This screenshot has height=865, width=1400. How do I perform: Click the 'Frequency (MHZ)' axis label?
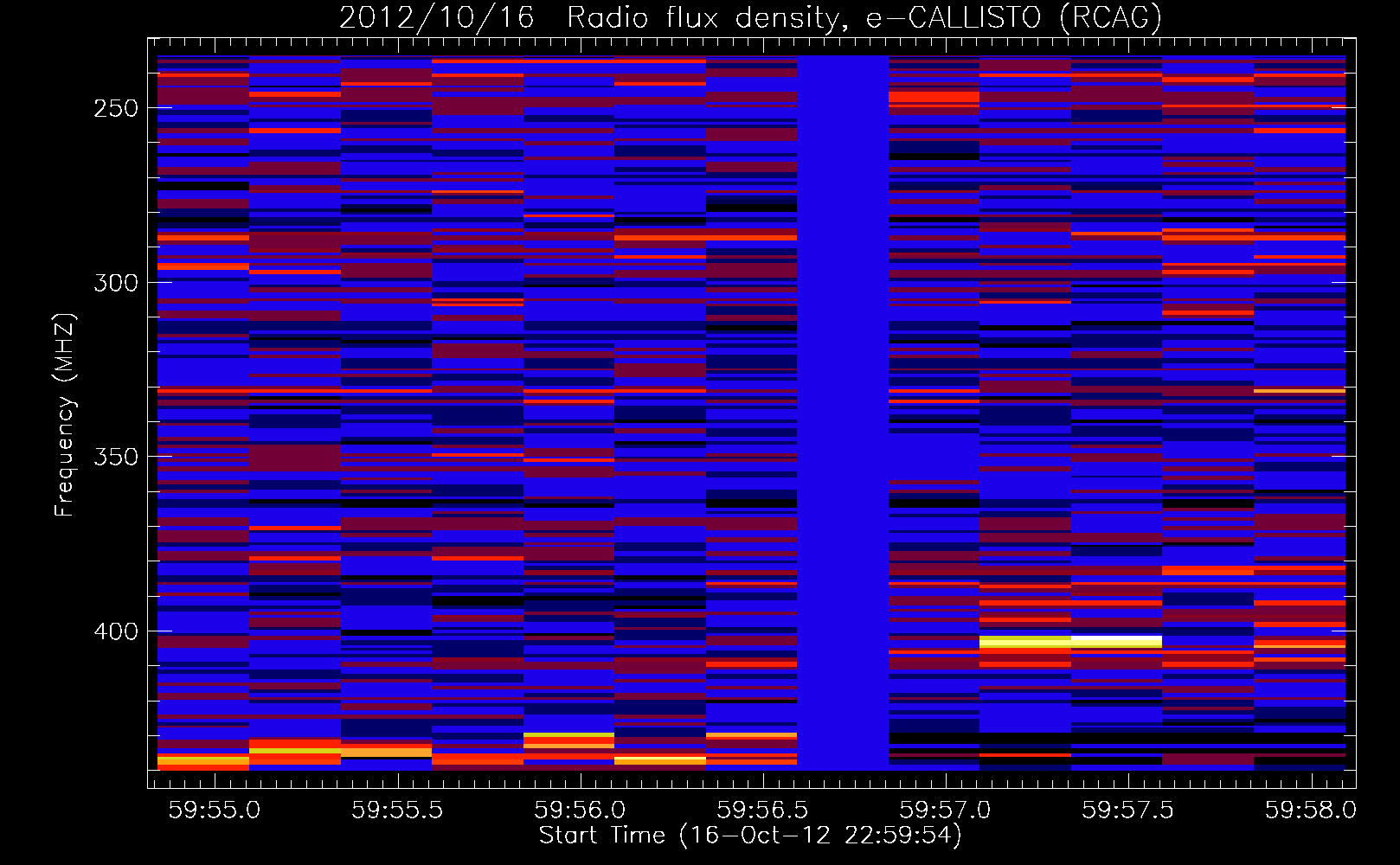point(65,415)
